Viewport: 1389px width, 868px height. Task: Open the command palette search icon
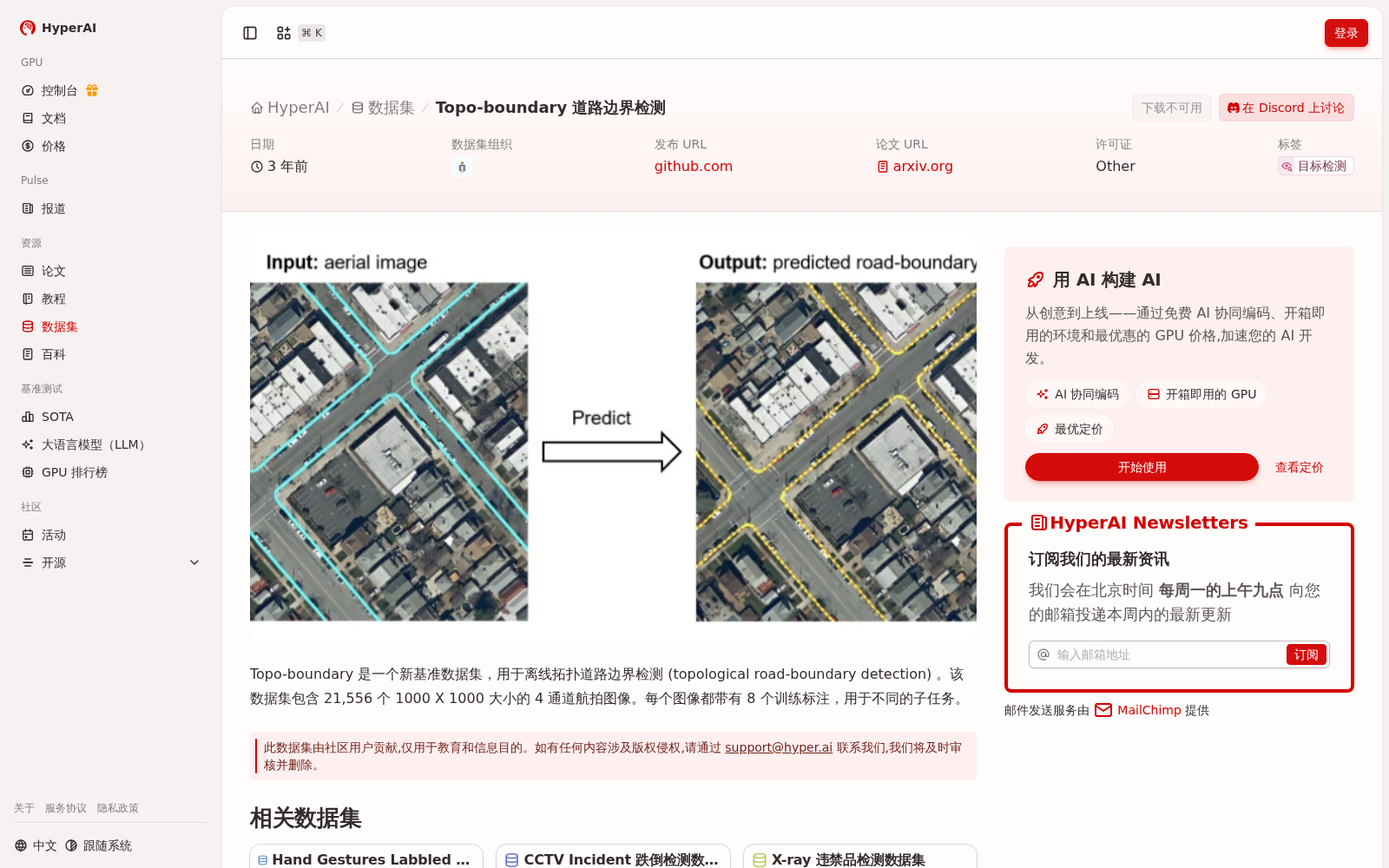[x=284, y=33]
